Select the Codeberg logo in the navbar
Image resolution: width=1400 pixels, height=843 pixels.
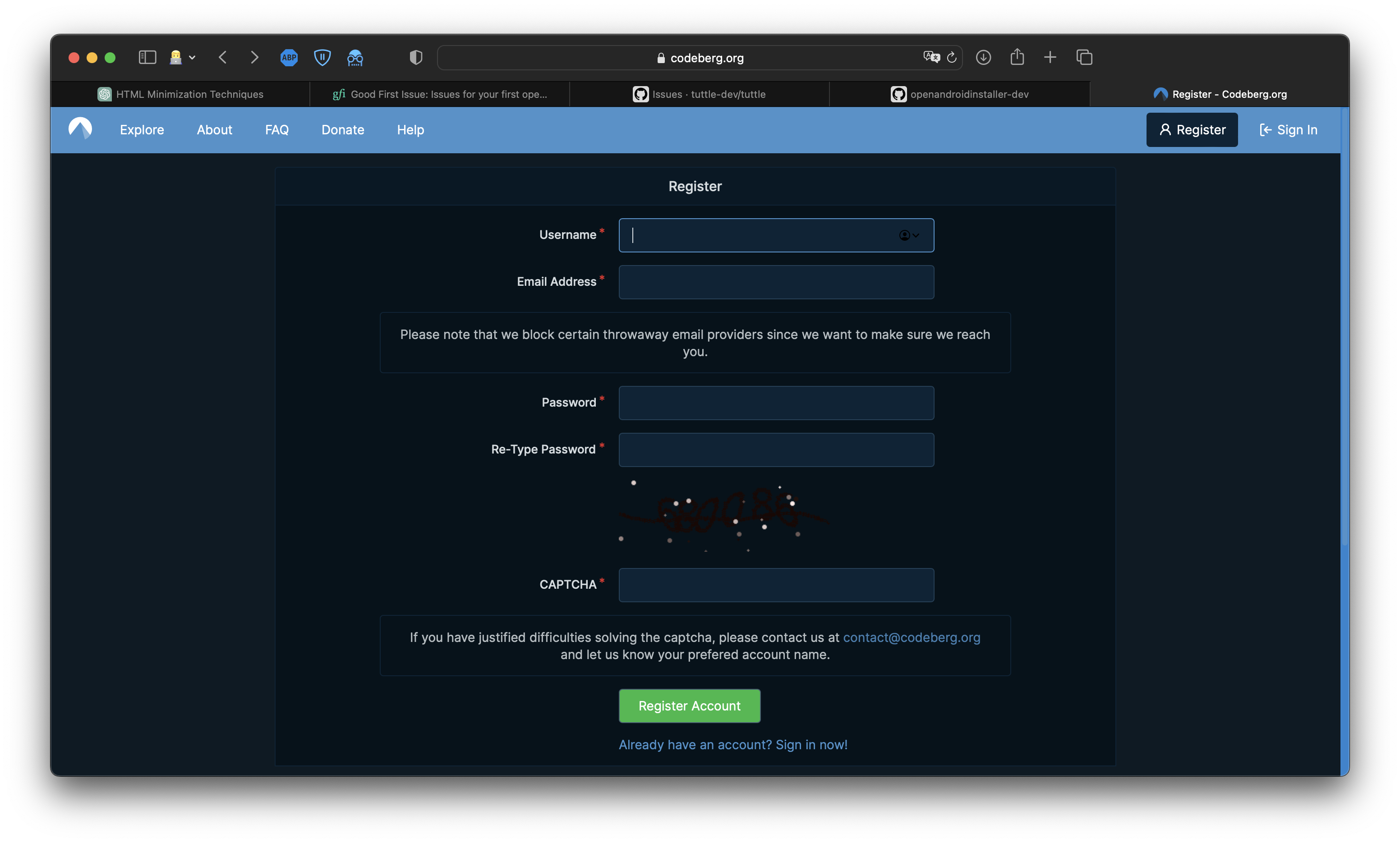click(x=81, y=129)
